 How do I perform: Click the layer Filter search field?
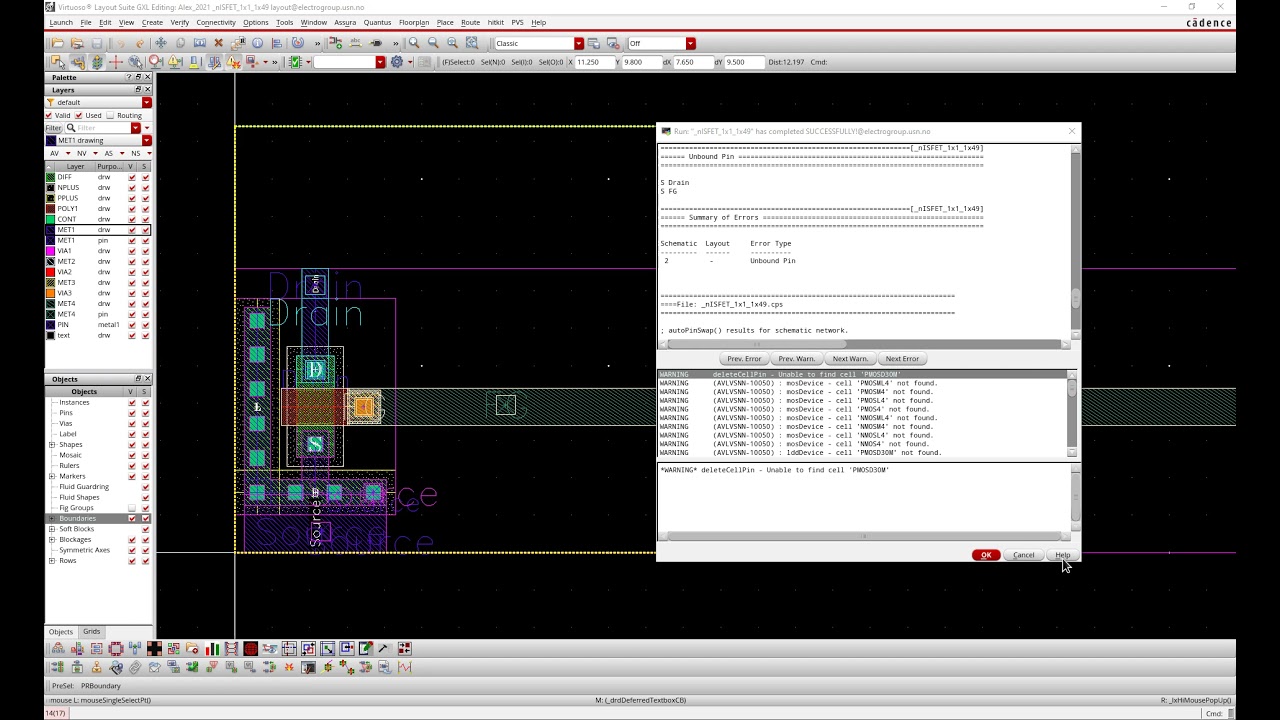tap(103, 128)
